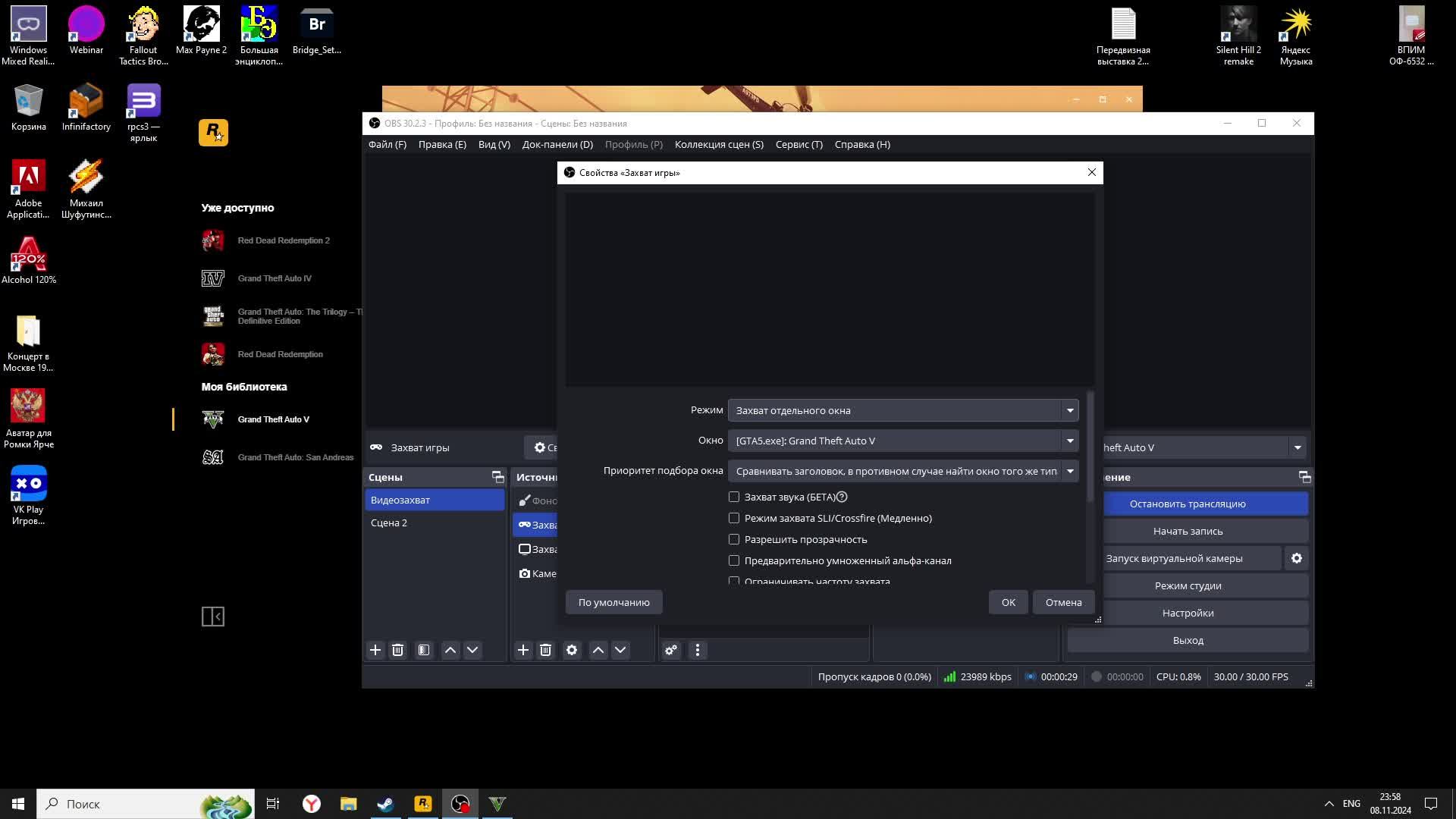Delete selected scene with trash icon
Screen dimensions: 1456x819
click(397, 650)
